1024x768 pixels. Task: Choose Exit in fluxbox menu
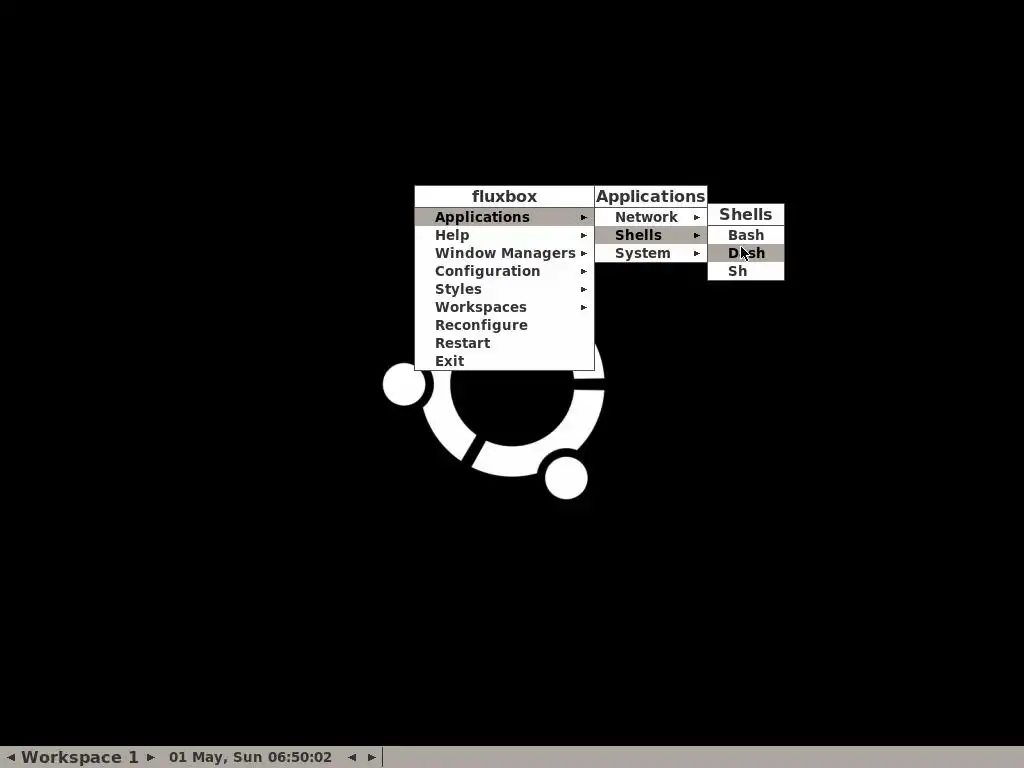(504, 361)
